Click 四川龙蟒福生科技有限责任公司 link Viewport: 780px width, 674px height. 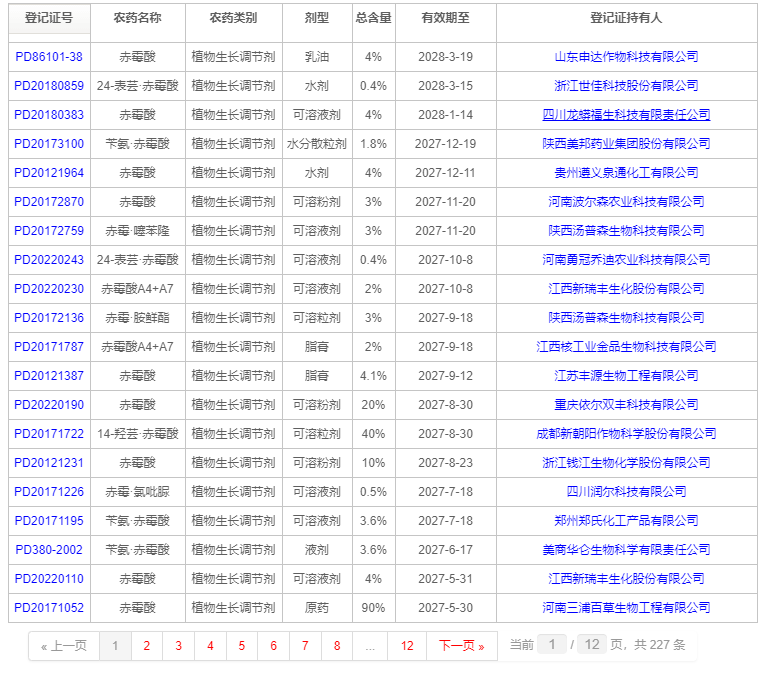point(626,115)
